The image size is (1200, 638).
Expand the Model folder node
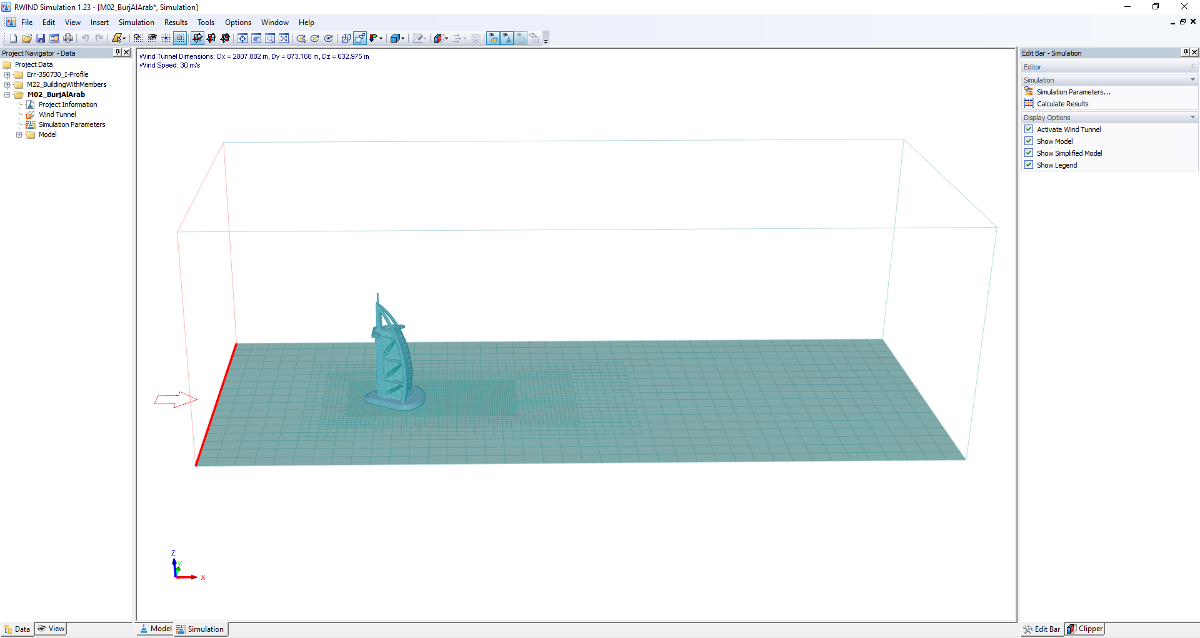tap(18, 134)
